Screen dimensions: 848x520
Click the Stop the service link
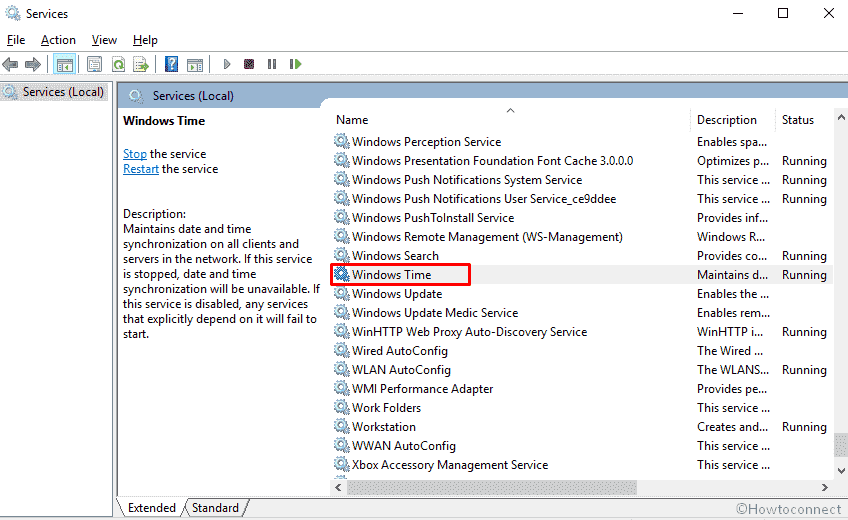point(135,154)
